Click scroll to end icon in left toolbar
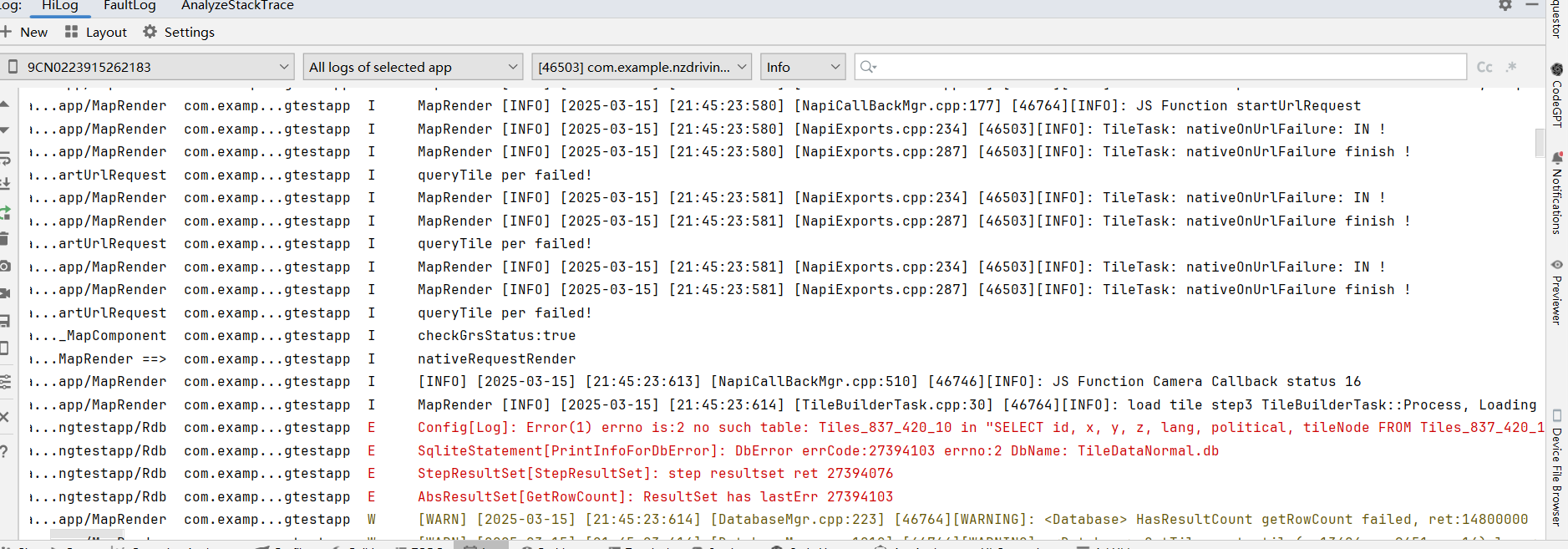The image size is (1568, 549). tap(4, 183)
